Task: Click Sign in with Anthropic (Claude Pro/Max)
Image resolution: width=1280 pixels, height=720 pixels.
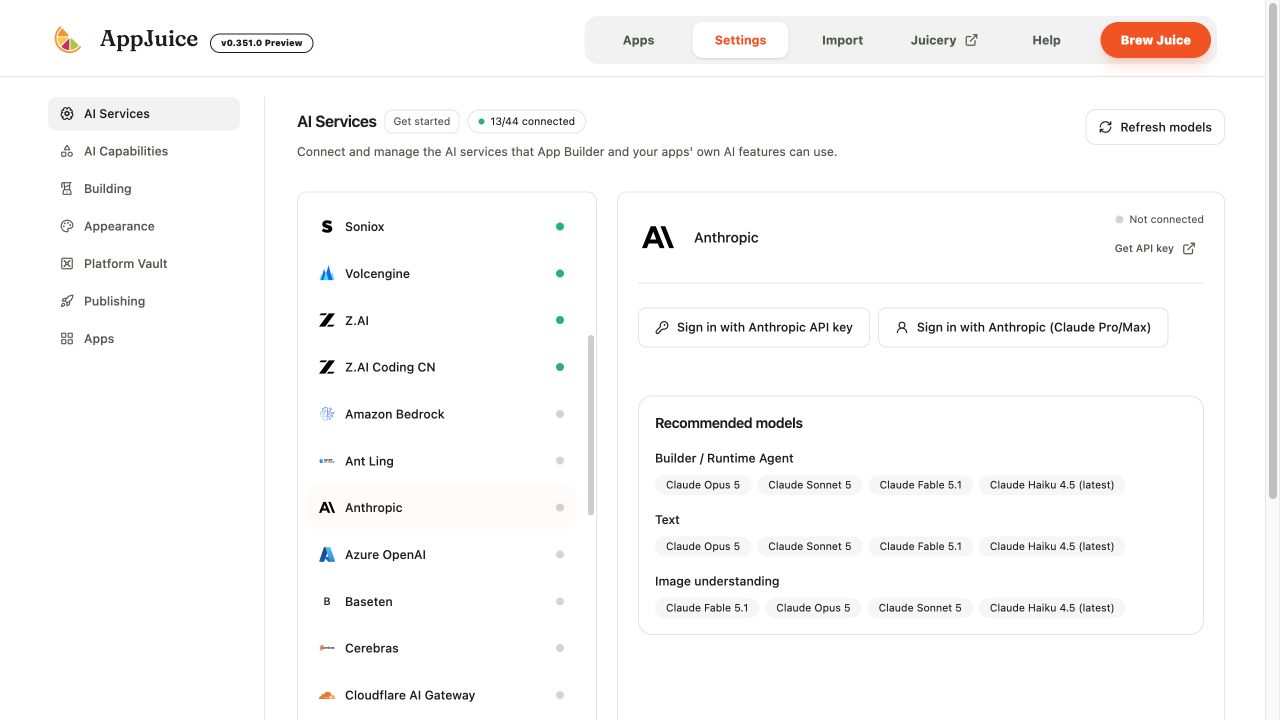Action: 1023,327
